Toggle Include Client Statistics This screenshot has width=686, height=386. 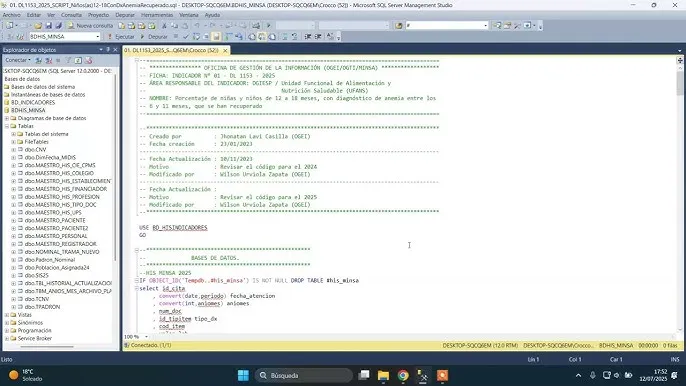[239, 37]
